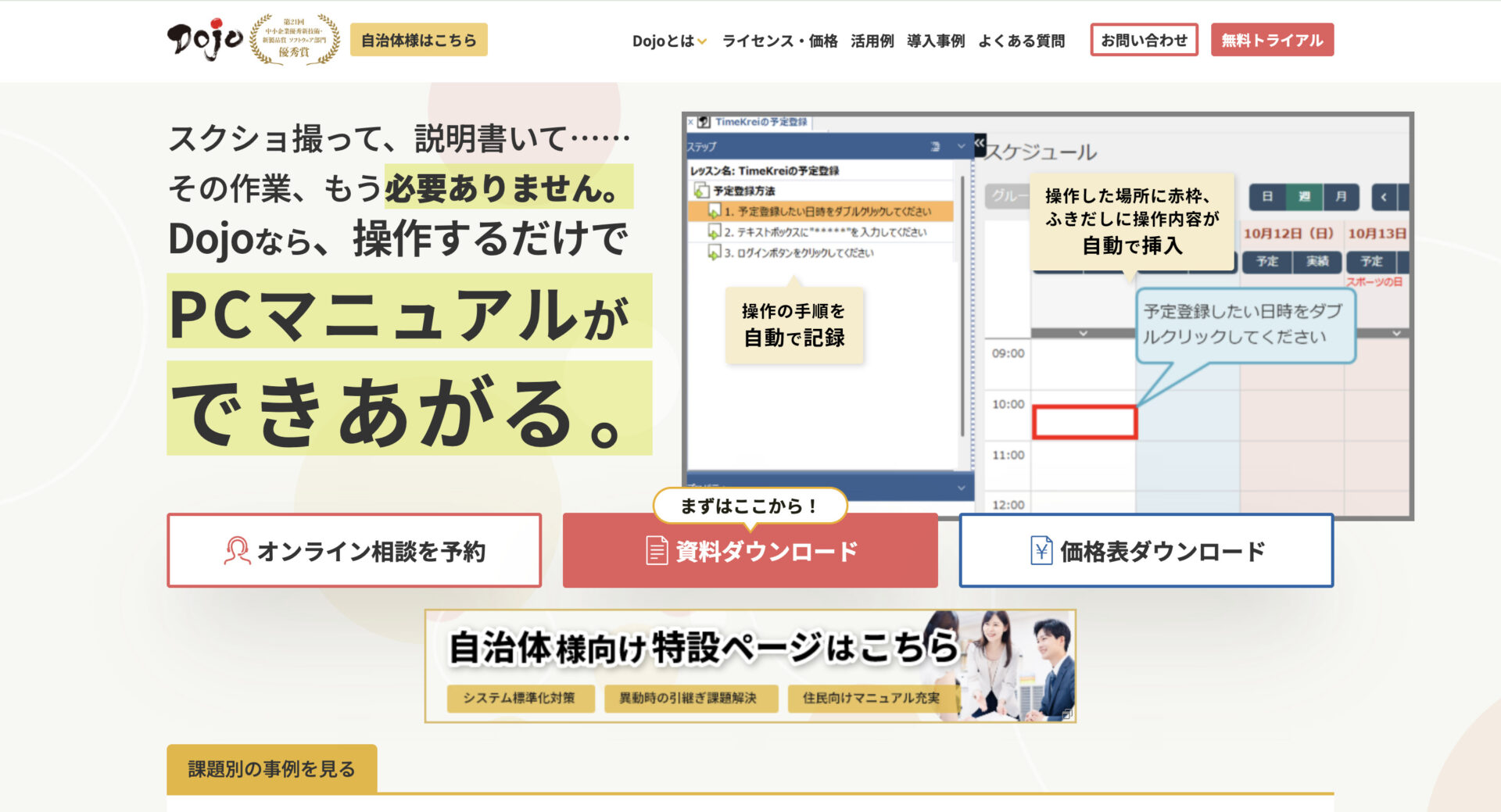This screenshot has width=1501, height=812.
Task: Click the 住民向けマニュアル充実 tag on banner
Action: [872, 698]
